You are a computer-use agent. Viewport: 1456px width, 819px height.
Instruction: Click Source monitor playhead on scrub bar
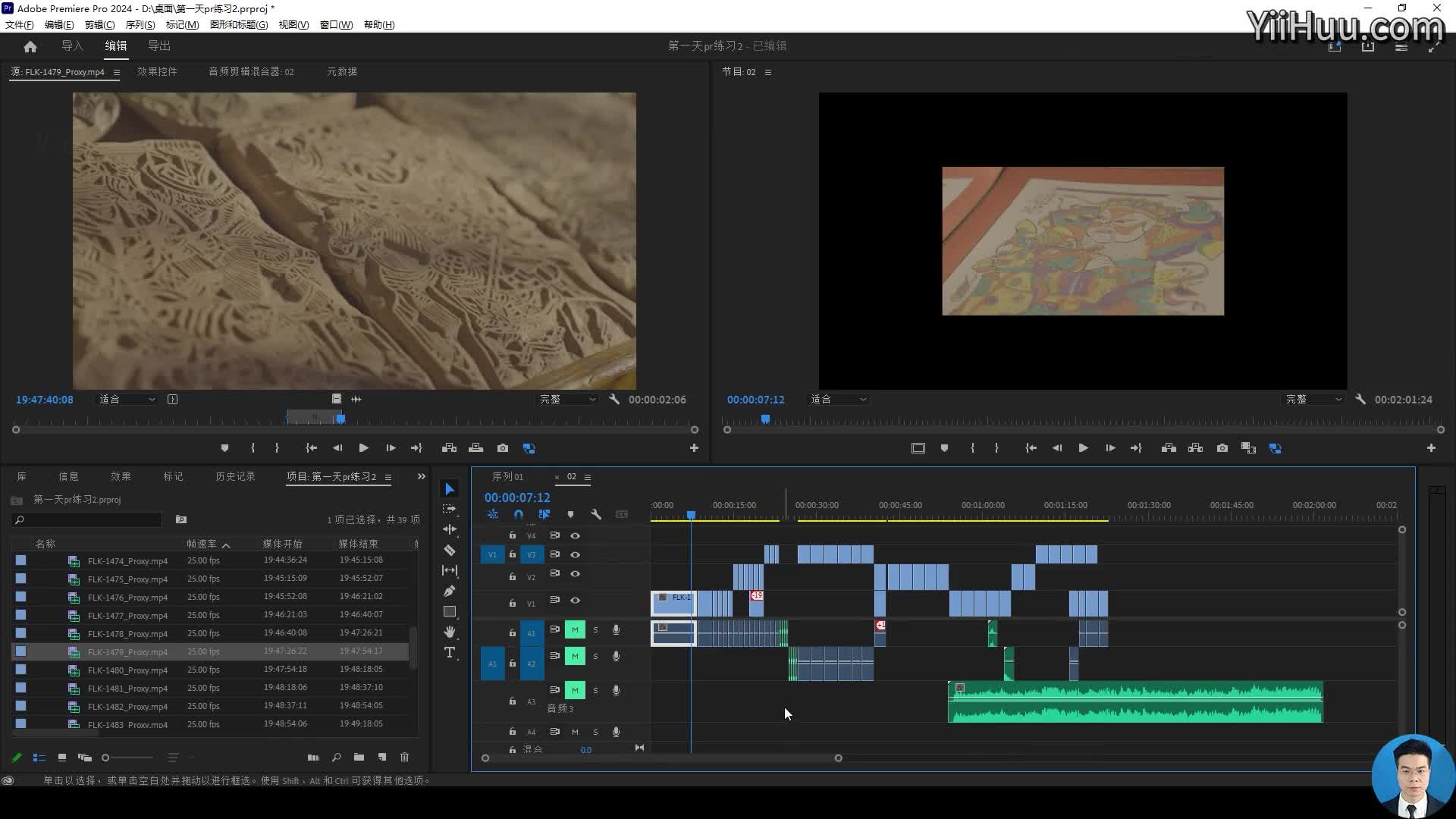[340, 418]
